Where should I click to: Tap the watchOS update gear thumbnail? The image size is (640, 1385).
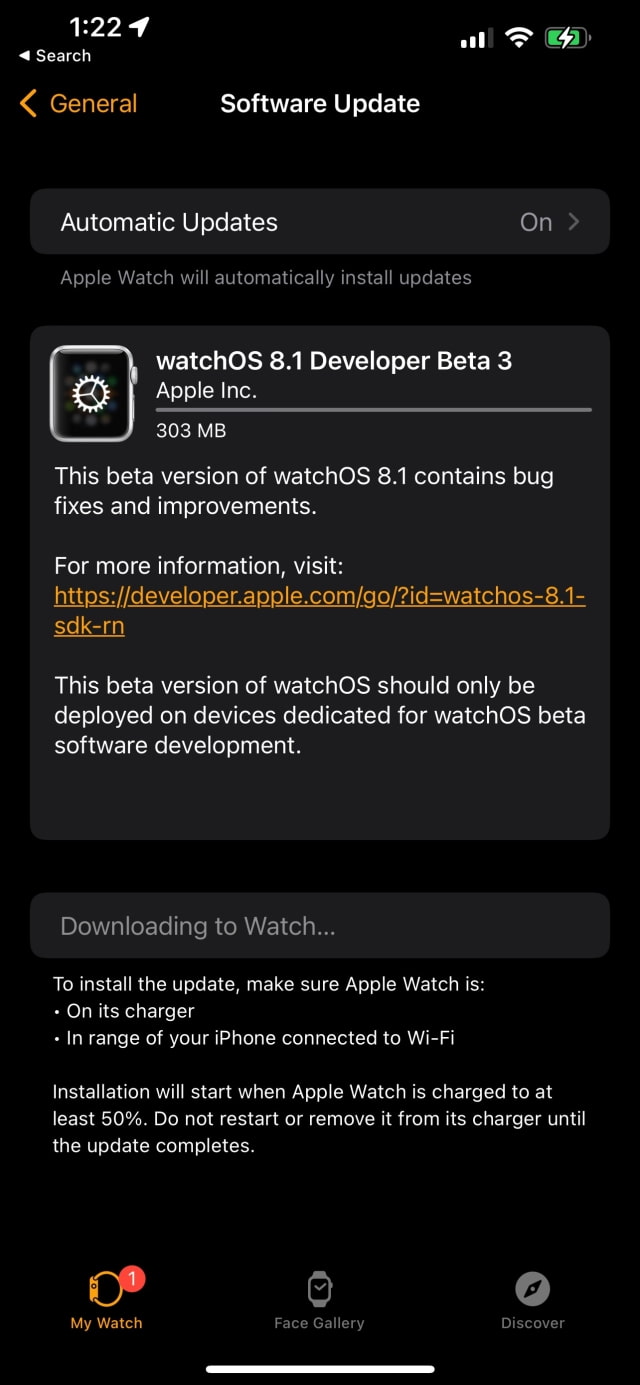(x=92, y=394)
